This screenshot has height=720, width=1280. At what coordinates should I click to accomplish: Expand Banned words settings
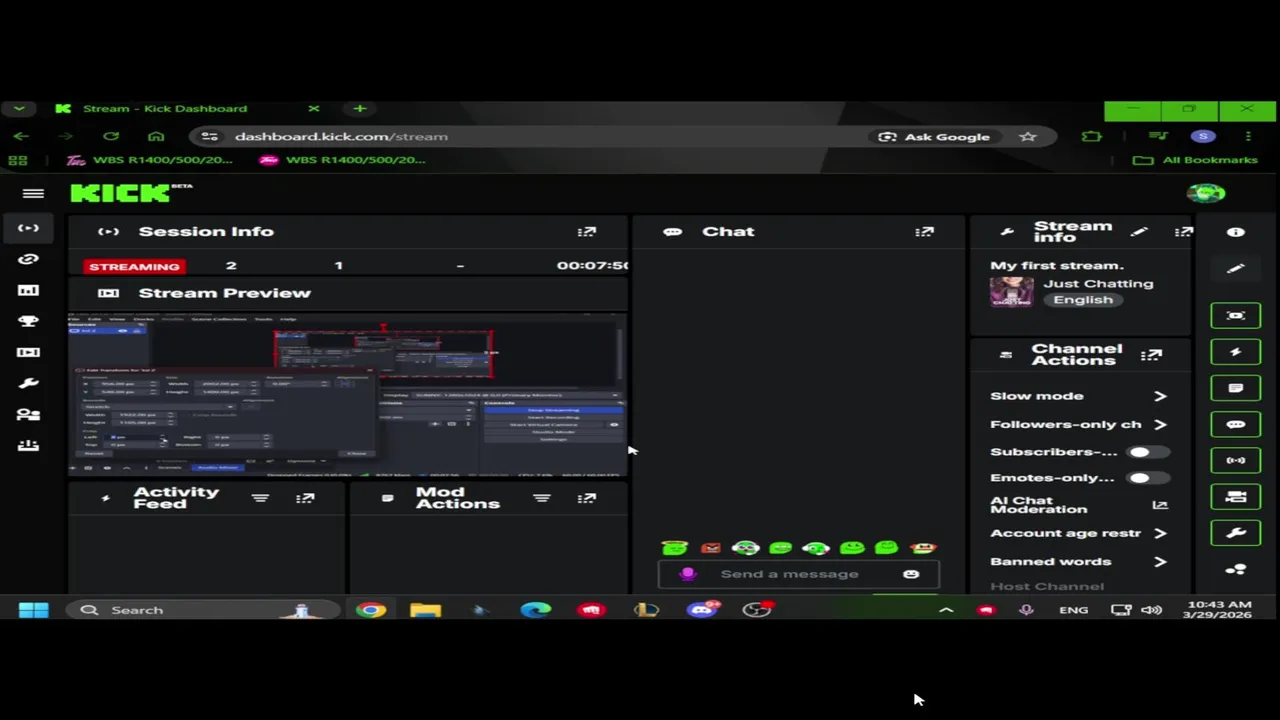click(x=1160, y=561)
